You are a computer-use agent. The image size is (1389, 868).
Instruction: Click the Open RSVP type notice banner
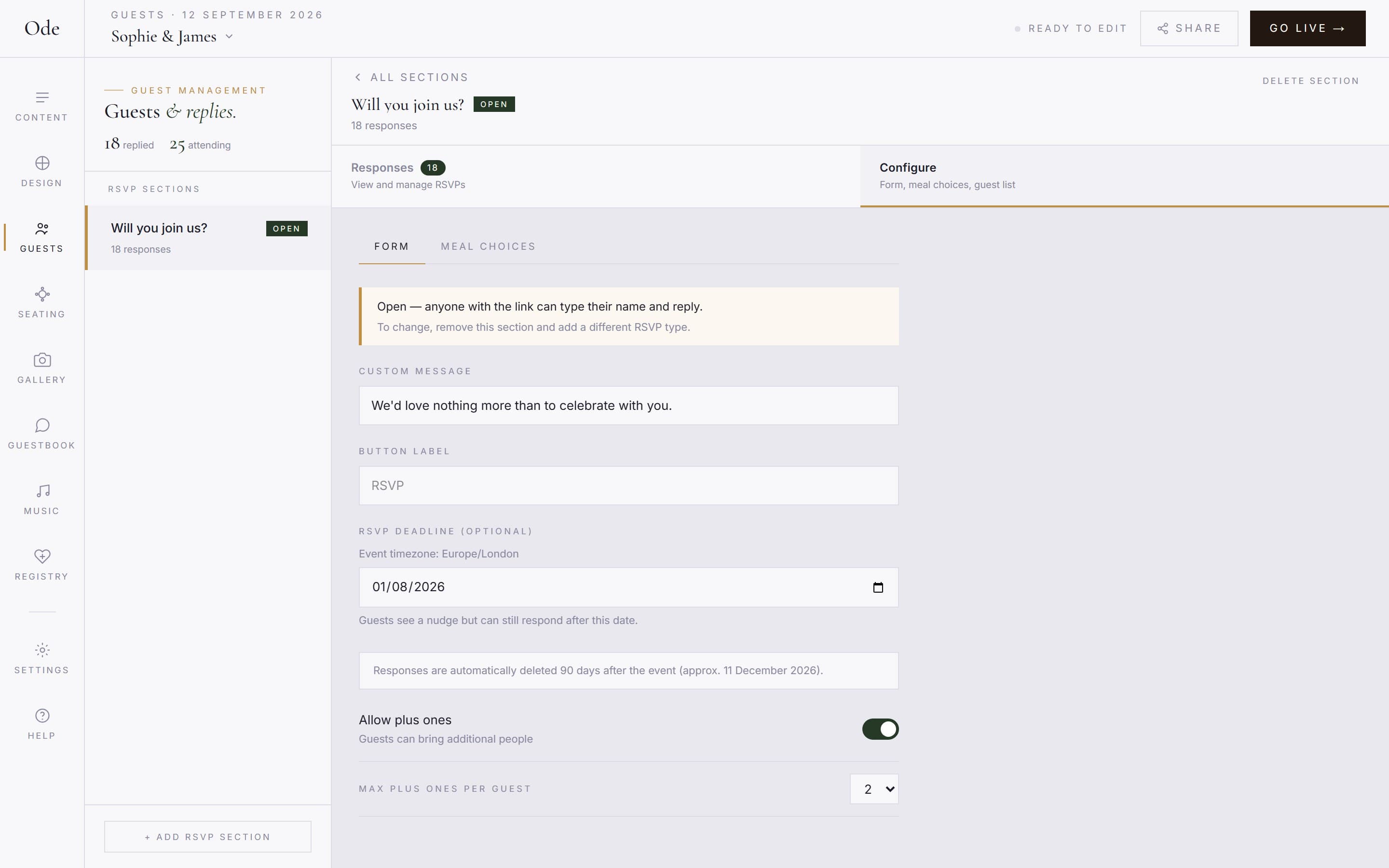628,316
